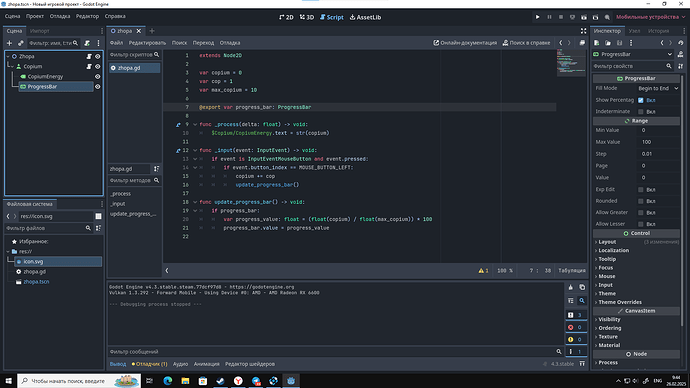The width and height of the screenshot is (690, 388).
Task: Hide the ProgressBar node in the scene tree
Action: click(98, 87)
